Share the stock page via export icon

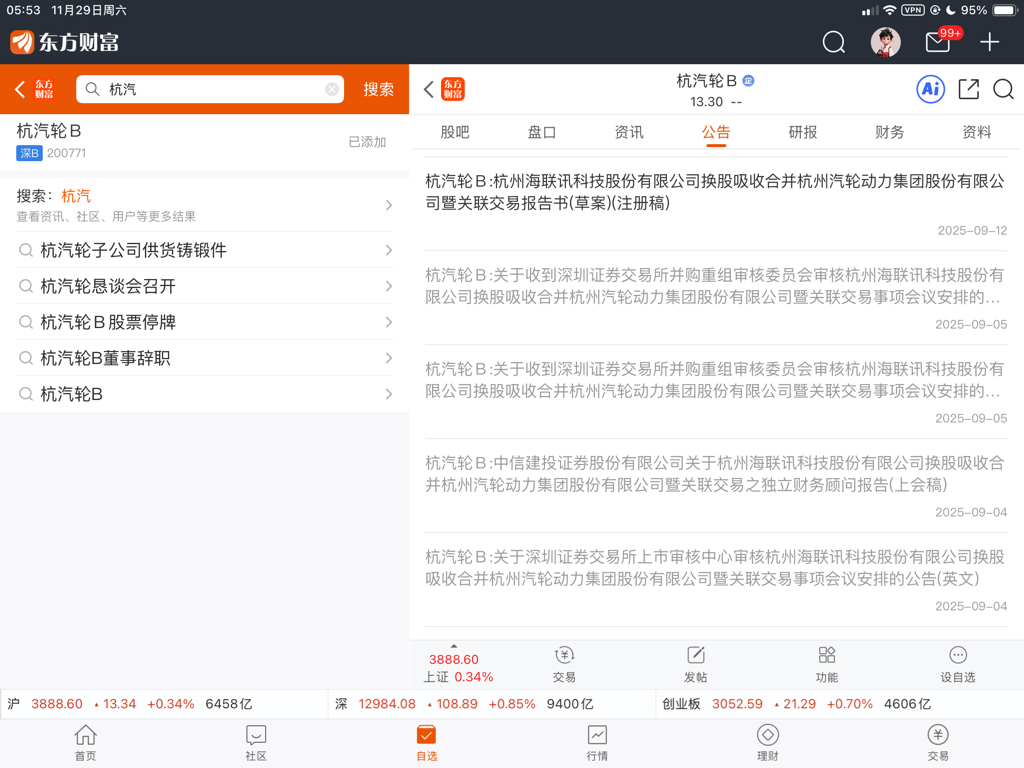point(968,89)
